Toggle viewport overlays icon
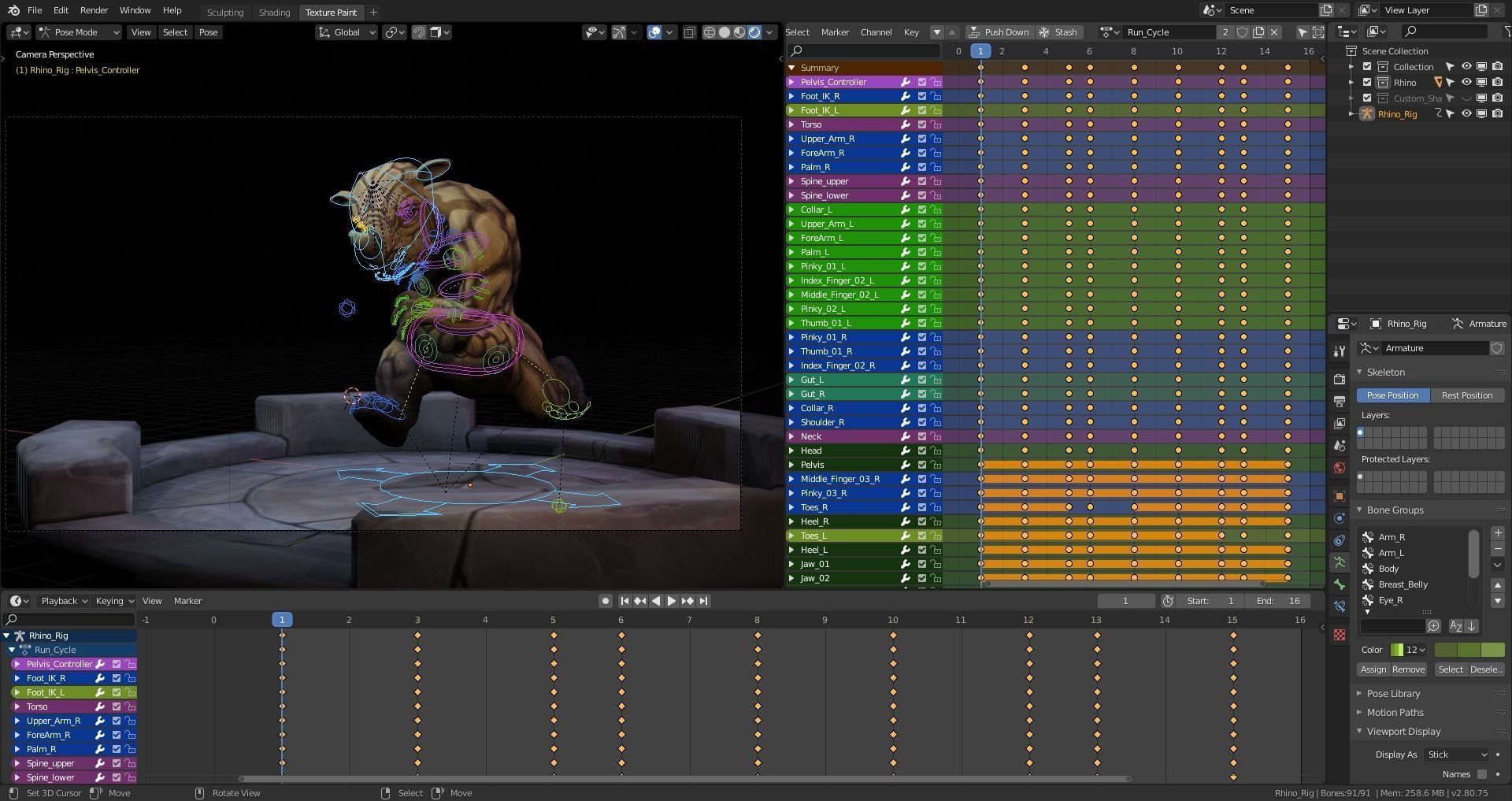 [654, 32]
